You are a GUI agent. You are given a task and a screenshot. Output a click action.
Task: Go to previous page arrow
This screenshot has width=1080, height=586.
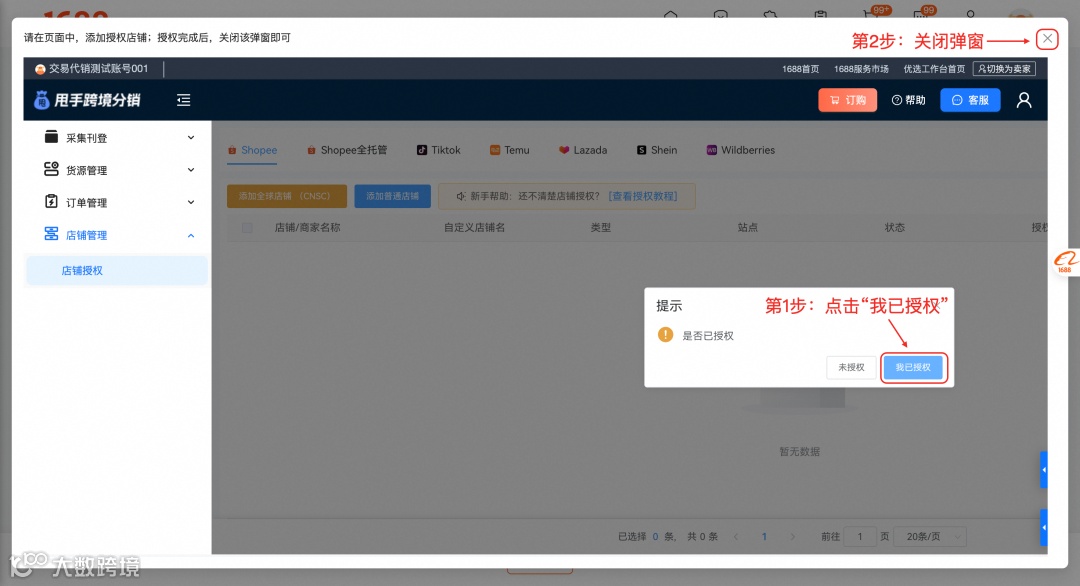click(736, 536)
